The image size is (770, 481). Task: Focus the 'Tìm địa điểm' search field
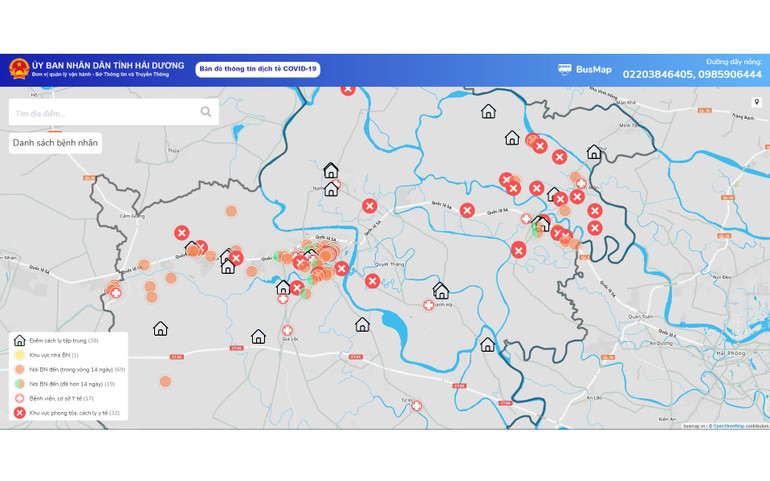pyautogui.click(x=100, y=113)
